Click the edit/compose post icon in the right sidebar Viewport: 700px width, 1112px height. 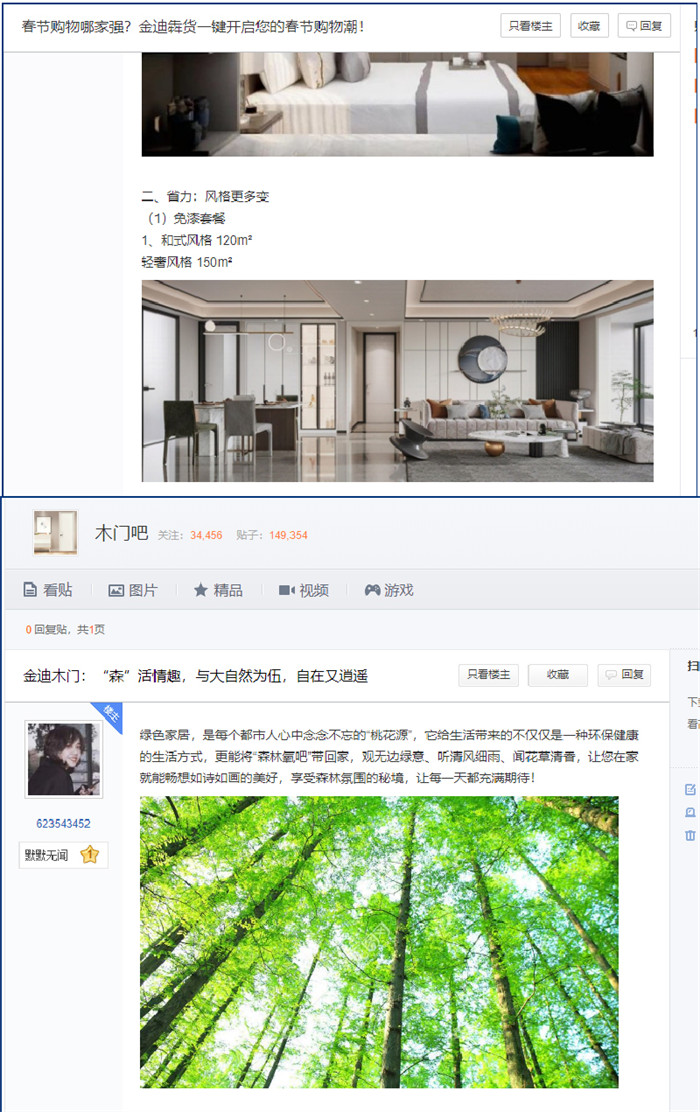[x=690, y=789]
